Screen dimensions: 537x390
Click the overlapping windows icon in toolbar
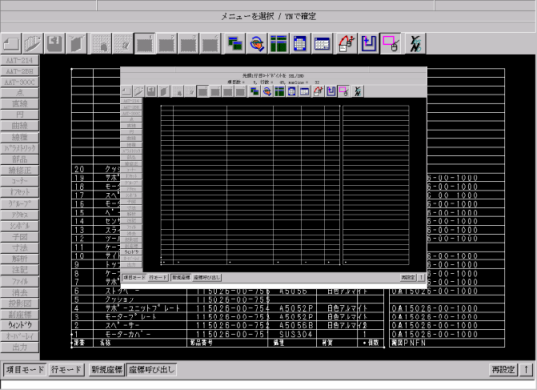point(235,43)
